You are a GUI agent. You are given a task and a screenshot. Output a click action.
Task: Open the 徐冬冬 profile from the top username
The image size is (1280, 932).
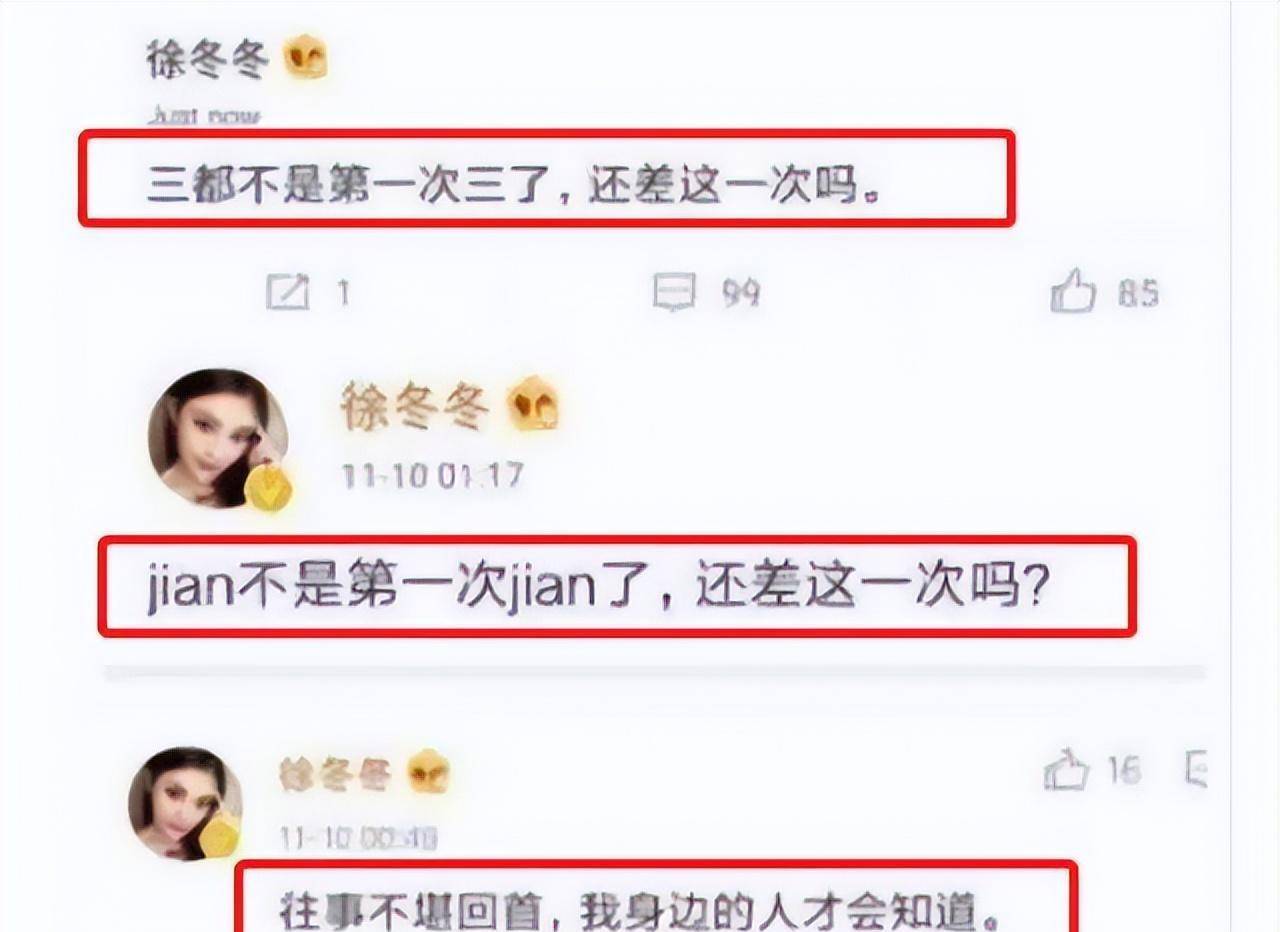coord(208,61)
